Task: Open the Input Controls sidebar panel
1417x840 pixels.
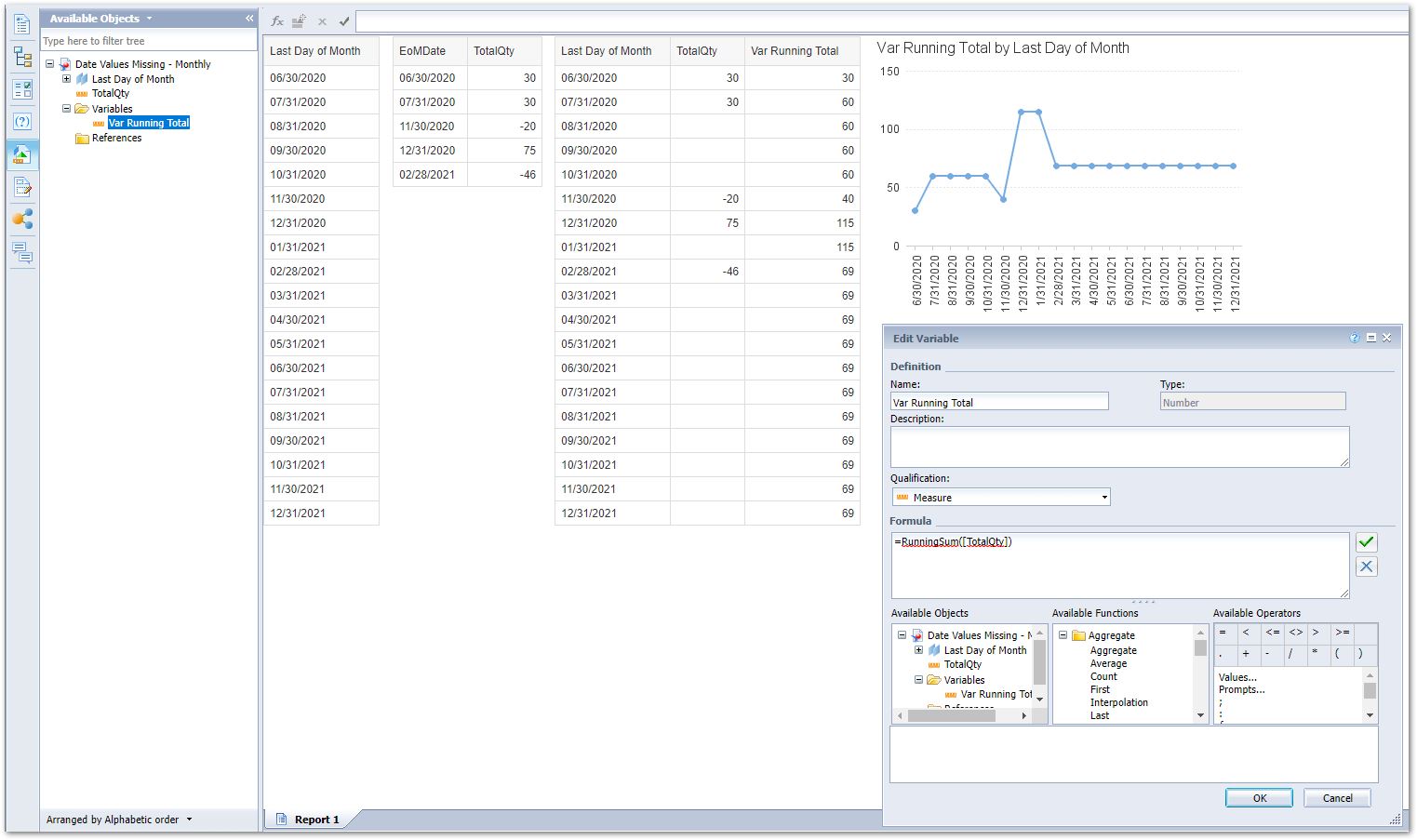Action: 22,89
